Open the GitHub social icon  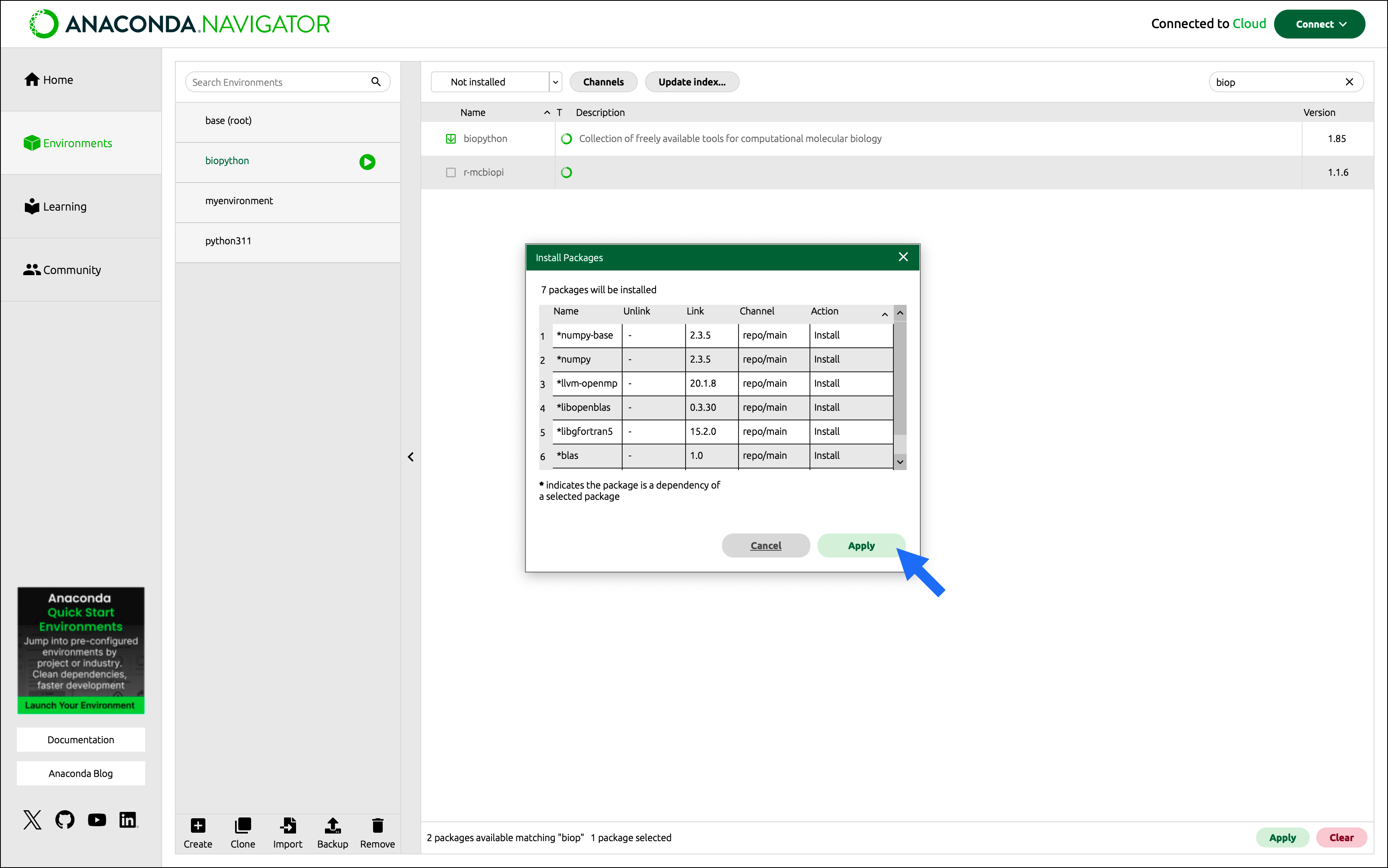(65, 819)
